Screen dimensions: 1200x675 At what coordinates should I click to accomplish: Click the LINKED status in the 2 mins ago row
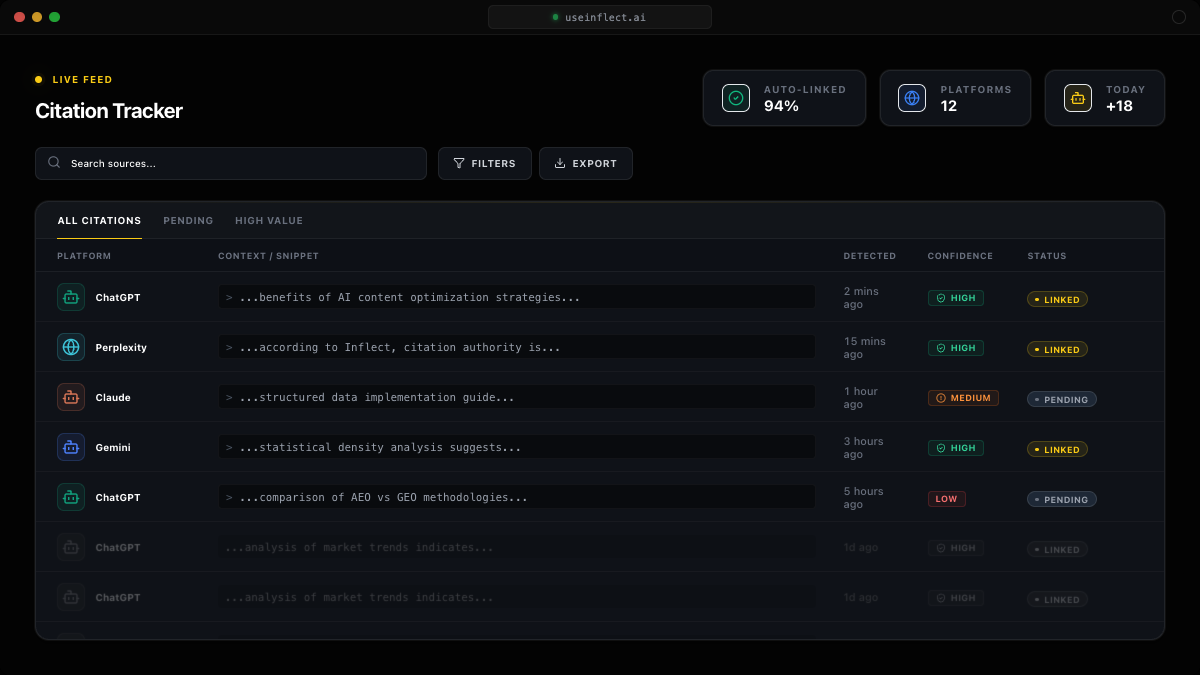click(1057, 299)
